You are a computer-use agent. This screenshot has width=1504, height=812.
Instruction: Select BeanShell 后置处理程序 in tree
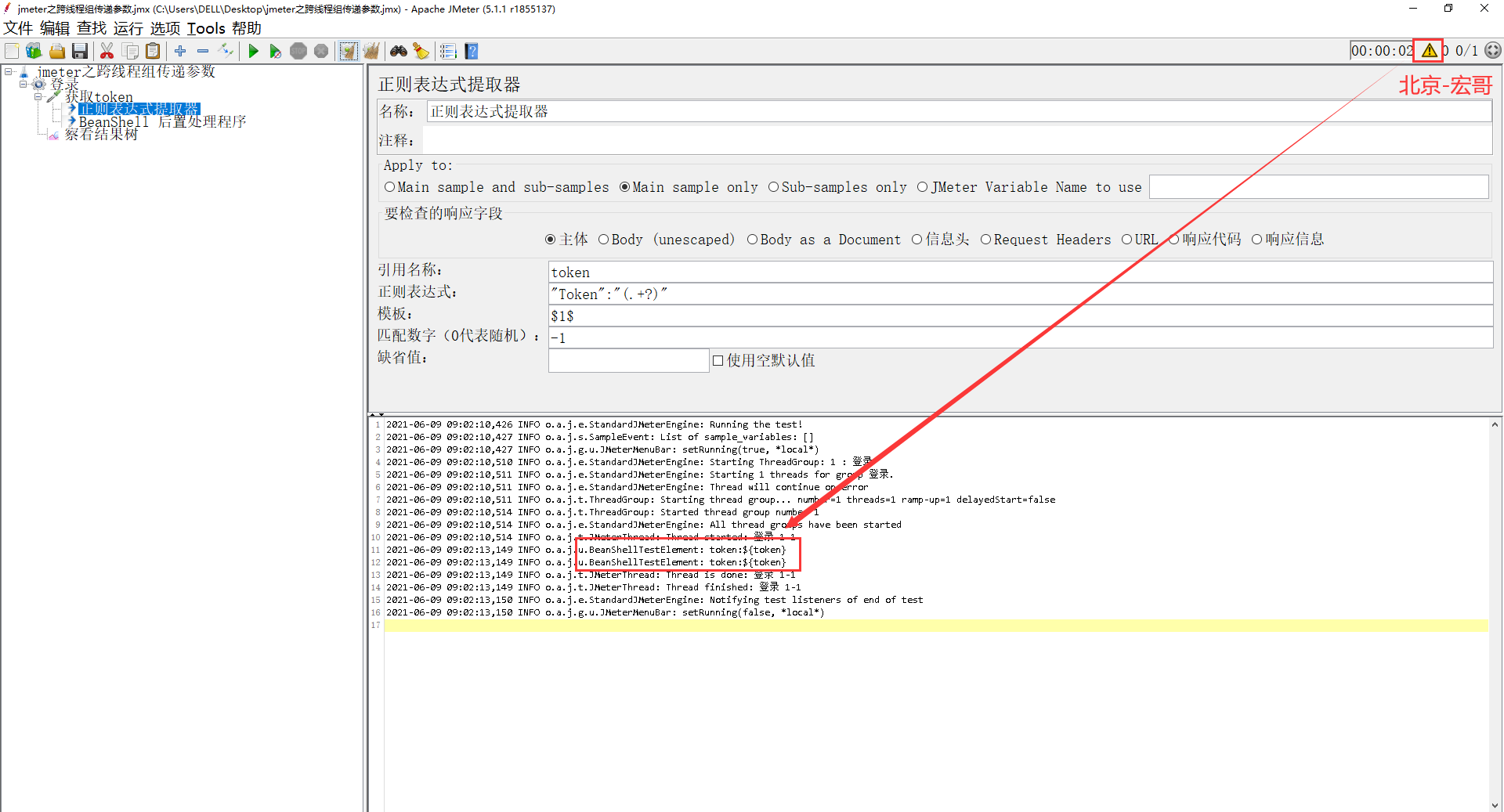pyautogui.click(x=163, y=122)
